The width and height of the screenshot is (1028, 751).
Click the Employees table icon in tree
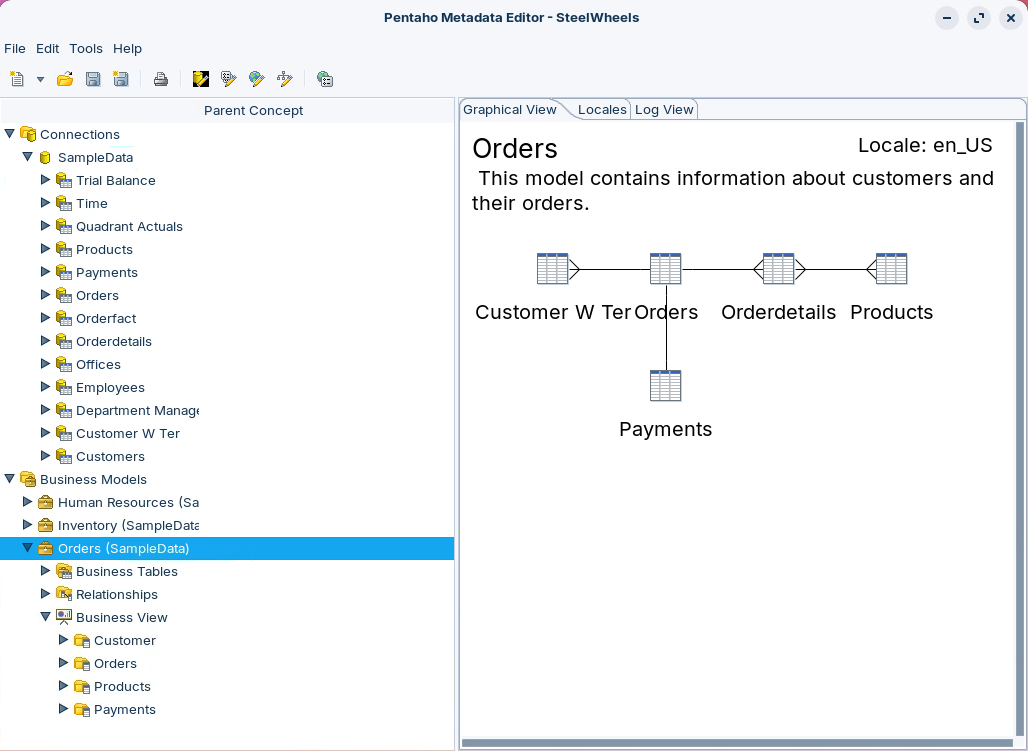(x=64, y=387)
